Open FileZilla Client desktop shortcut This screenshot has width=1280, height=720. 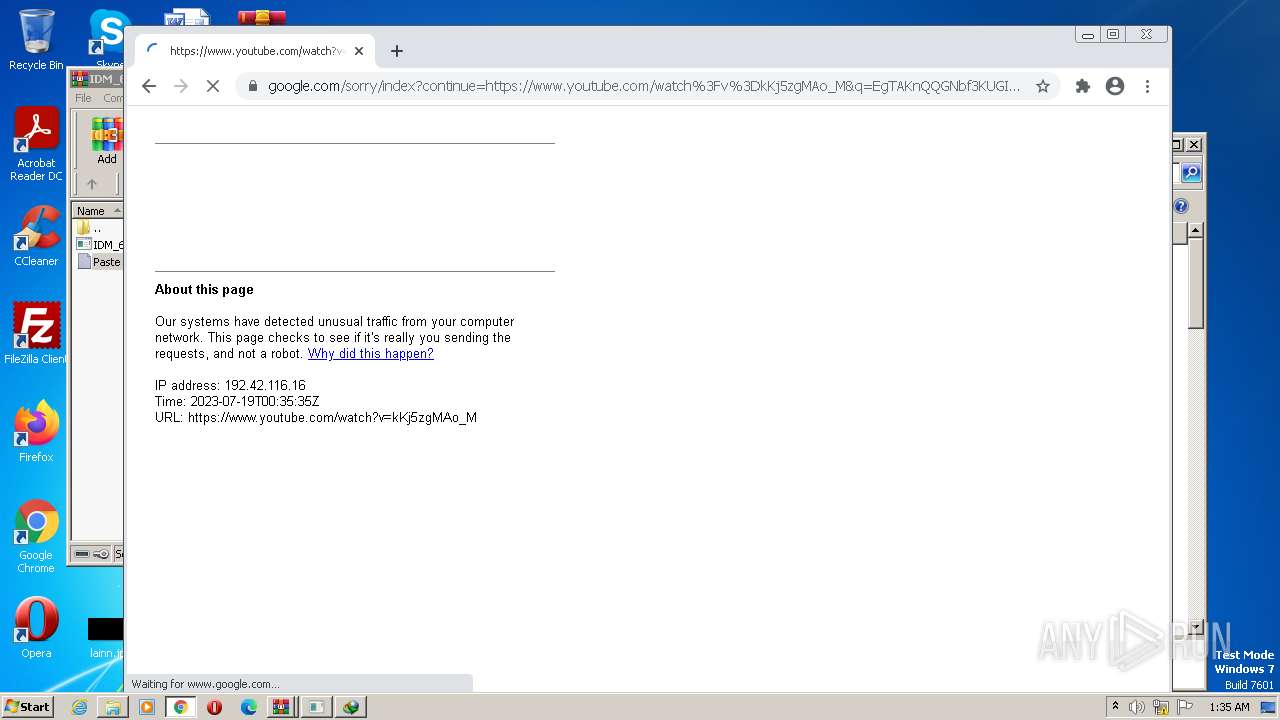(36, 334)
